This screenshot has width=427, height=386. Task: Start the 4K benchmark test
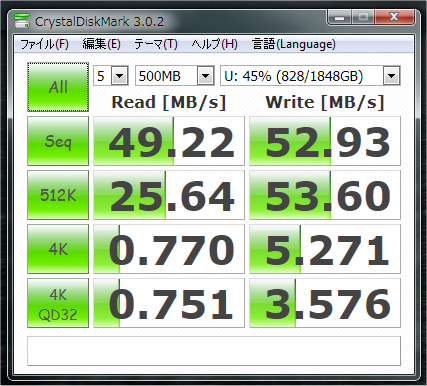pyautogui.click(x=58, y=249)
